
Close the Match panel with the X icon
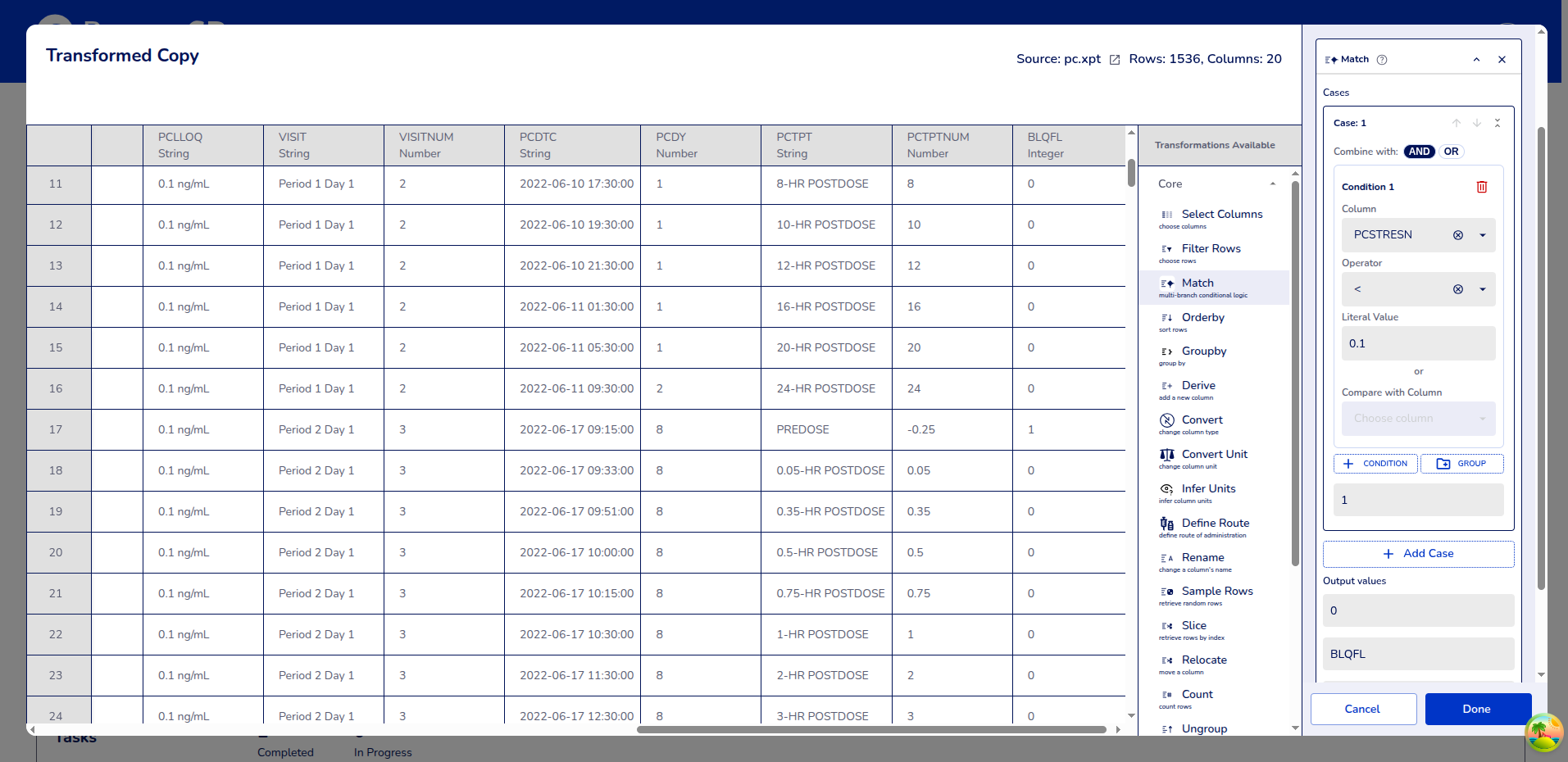[1502, 60]
